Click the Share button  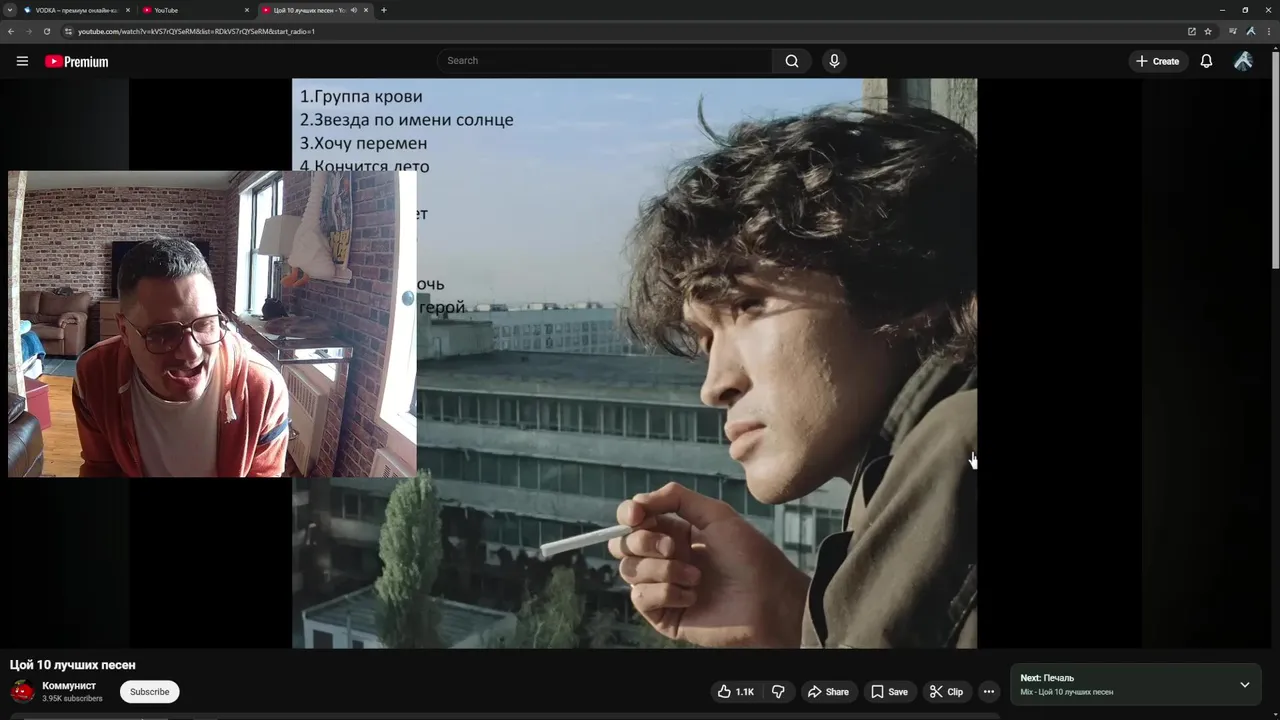point(828,692)
